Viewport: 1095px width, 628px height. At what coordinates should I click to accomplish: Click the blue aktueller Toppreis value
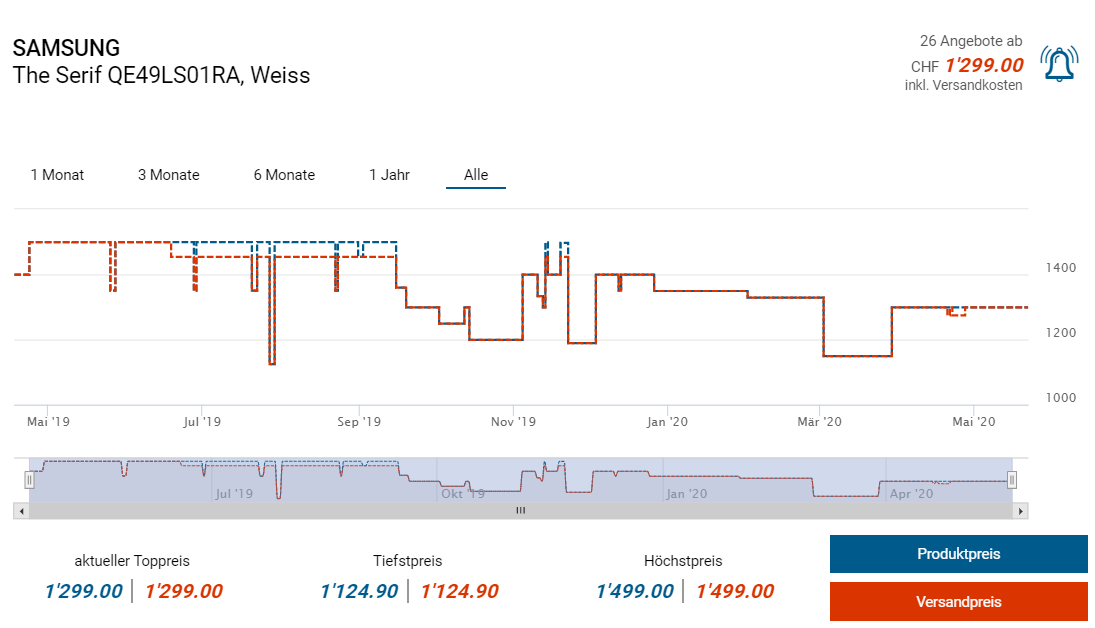click(84, 591)
